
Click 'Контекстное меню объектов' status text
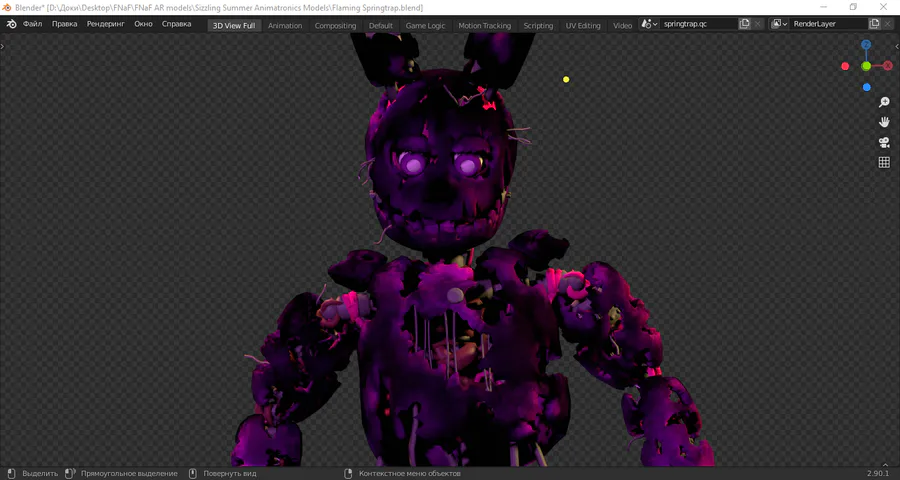(x=410, y=474)
